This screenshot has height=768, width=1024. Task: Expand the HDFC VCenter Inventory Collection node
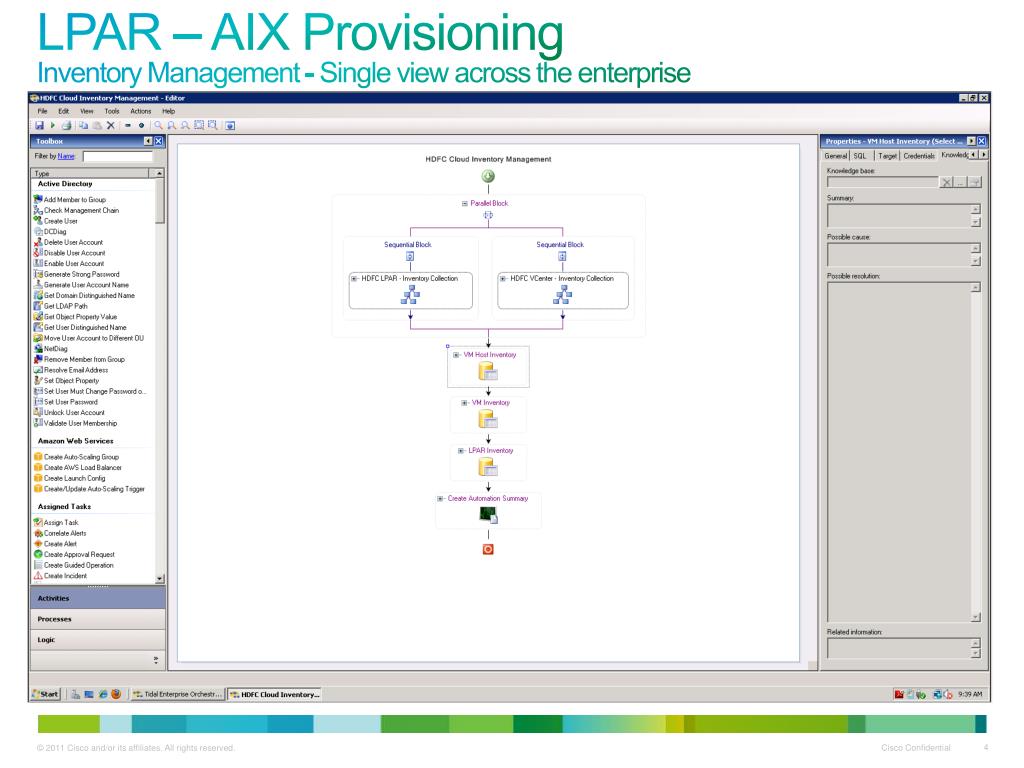pyautogui.click(x=503, y=279)
